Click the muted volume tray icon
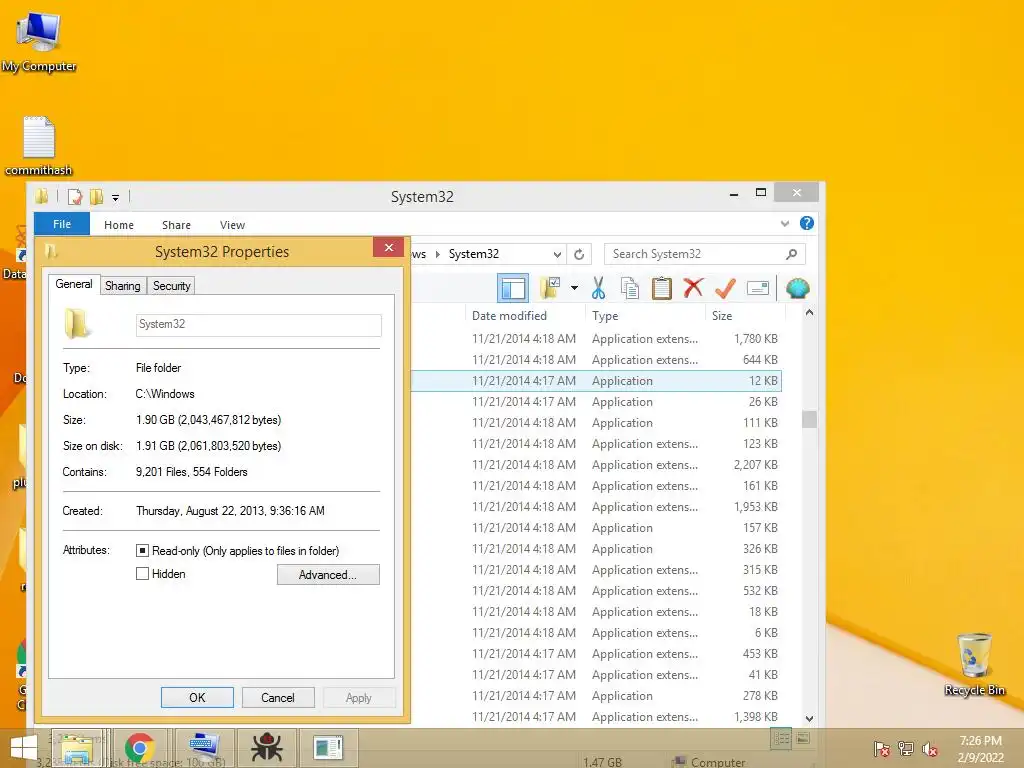 [x=930, y=749]
